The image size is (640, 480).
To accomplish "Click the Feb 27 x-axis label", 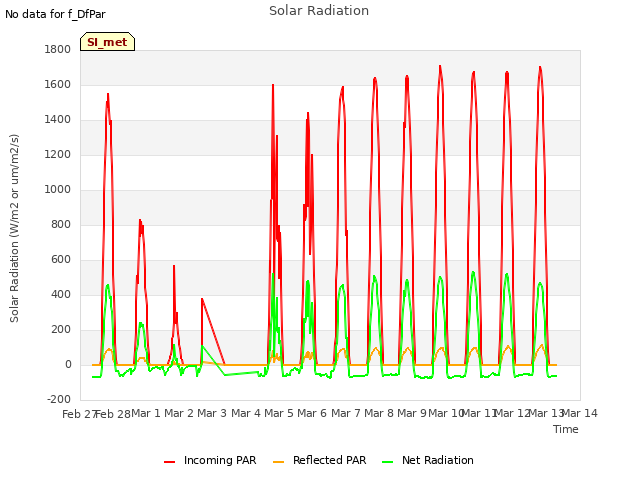I will point(79,414).
